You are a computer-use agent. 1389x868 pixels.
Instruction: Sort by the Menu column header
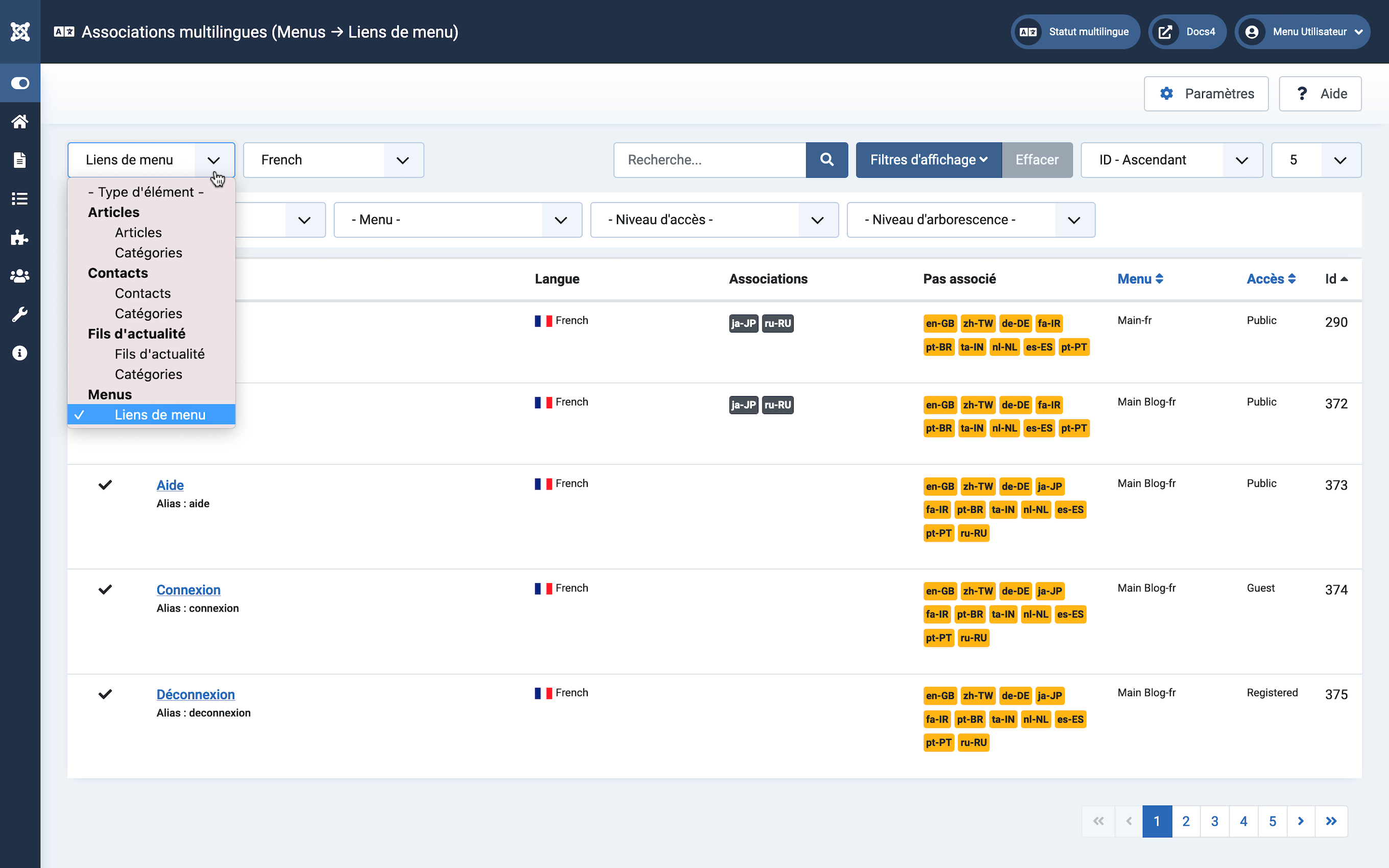tap(1140, 279)
